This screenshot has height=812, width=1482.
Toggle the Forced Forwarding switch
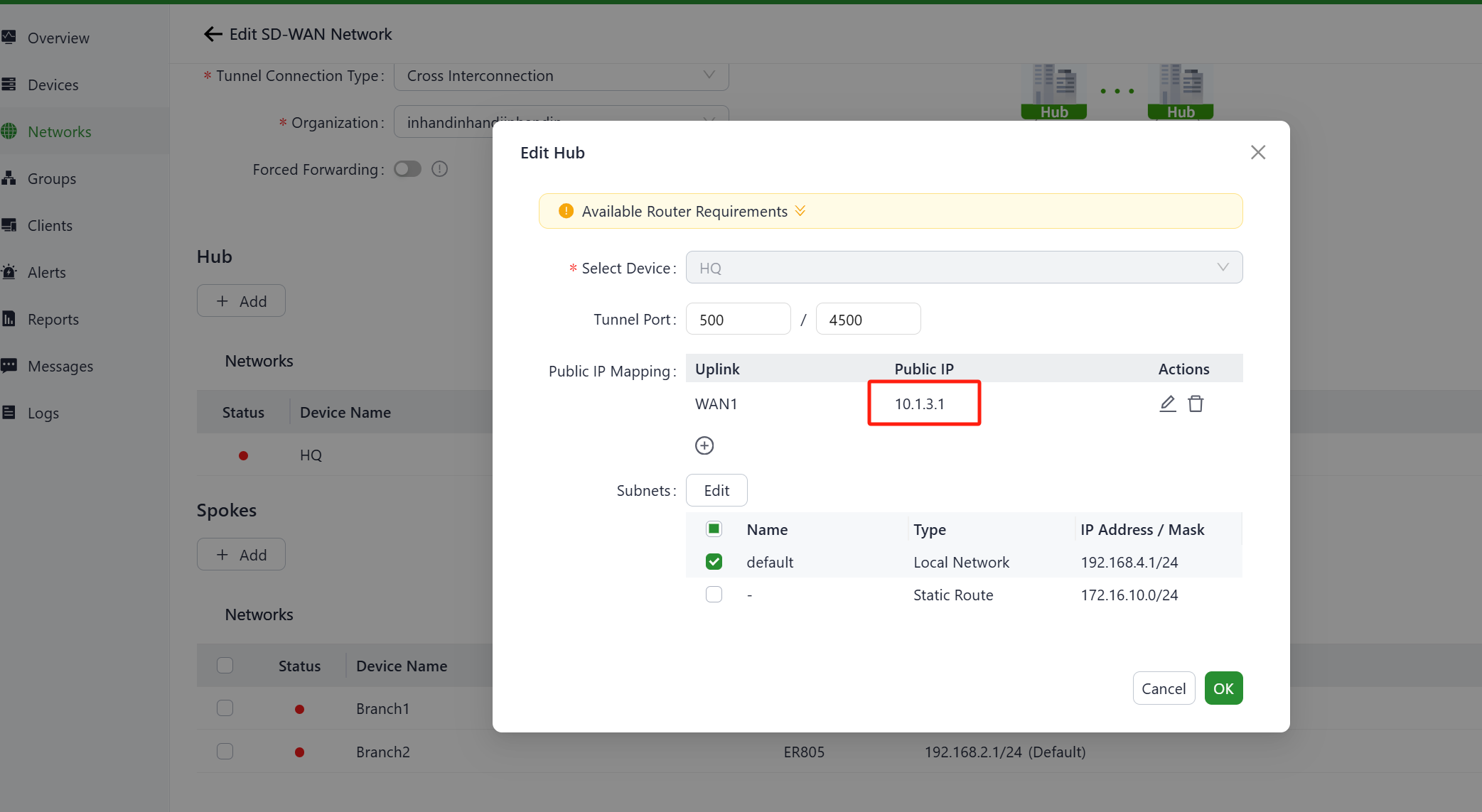click(408, 169)
